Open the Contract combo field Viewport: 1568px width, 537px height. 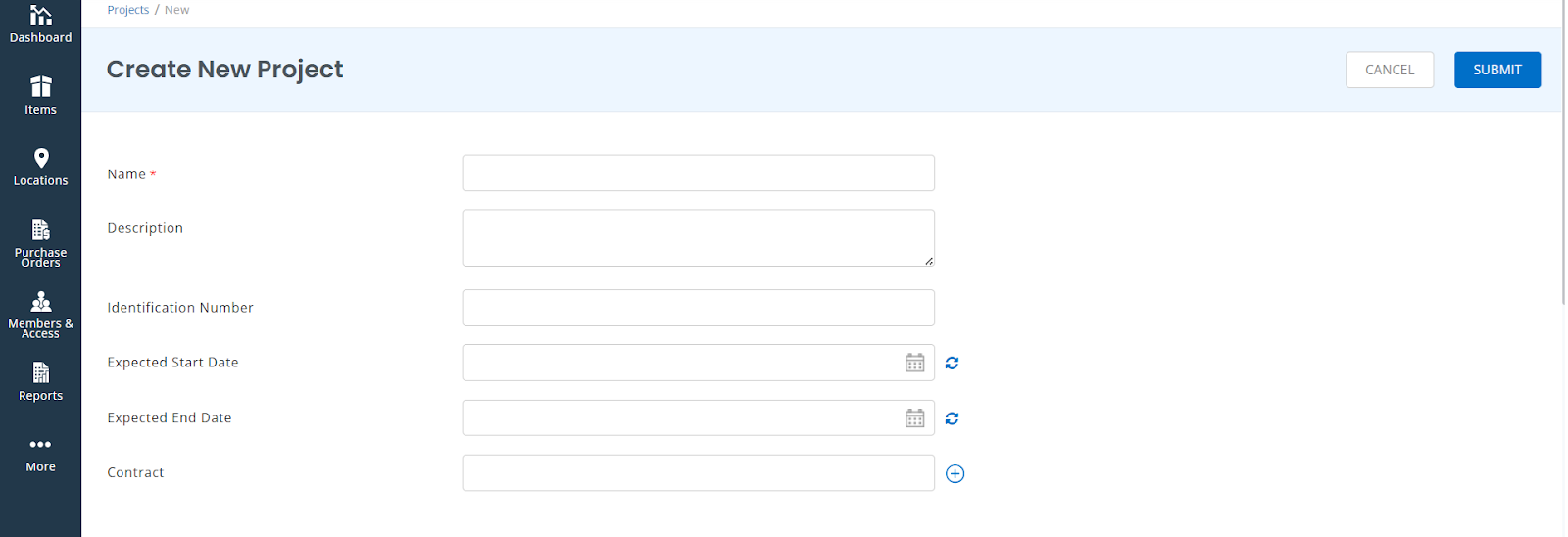click(x=698, y=472)
